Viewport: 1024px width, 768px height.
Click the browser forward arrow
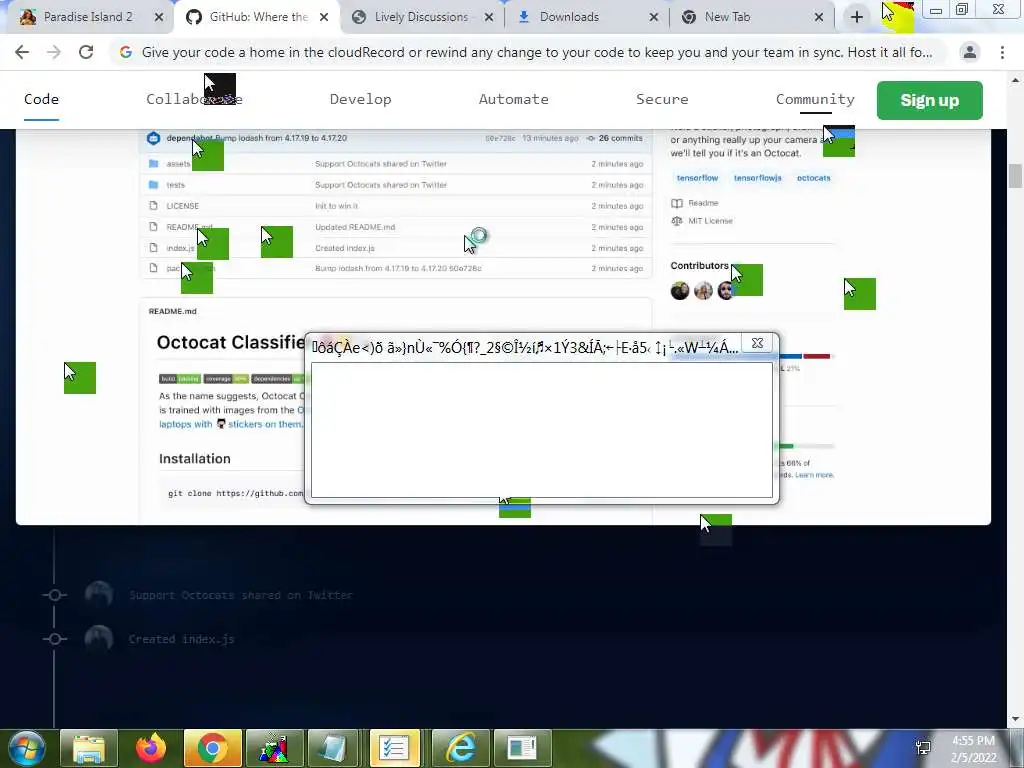54,52
